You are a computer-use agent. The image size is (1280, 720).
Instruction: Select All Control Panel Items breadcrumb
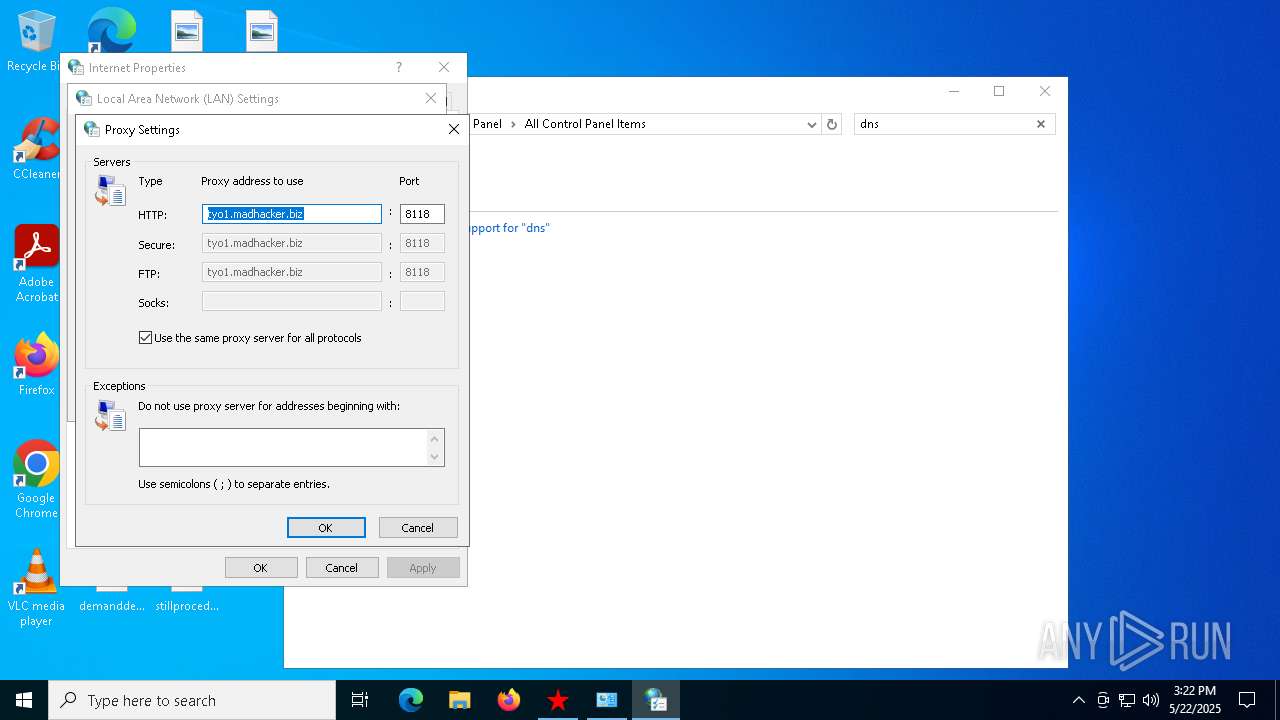pos(585,124)
